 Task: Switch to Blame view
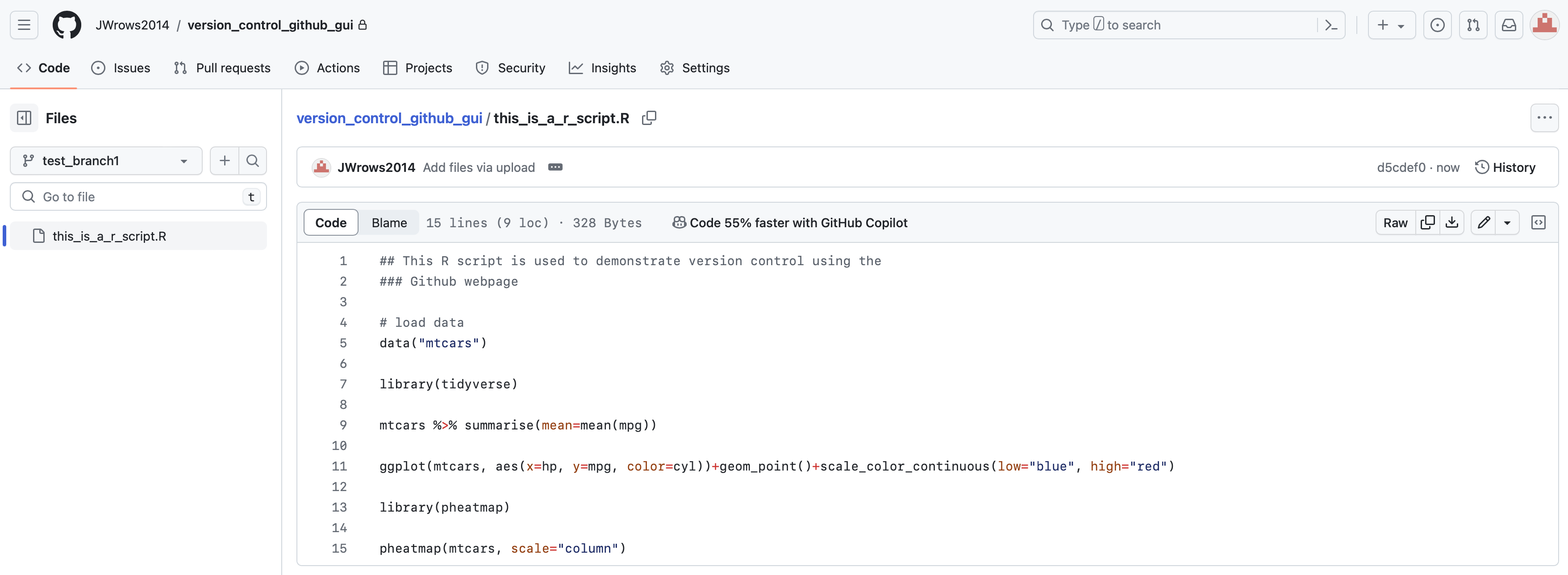point(389,223)
